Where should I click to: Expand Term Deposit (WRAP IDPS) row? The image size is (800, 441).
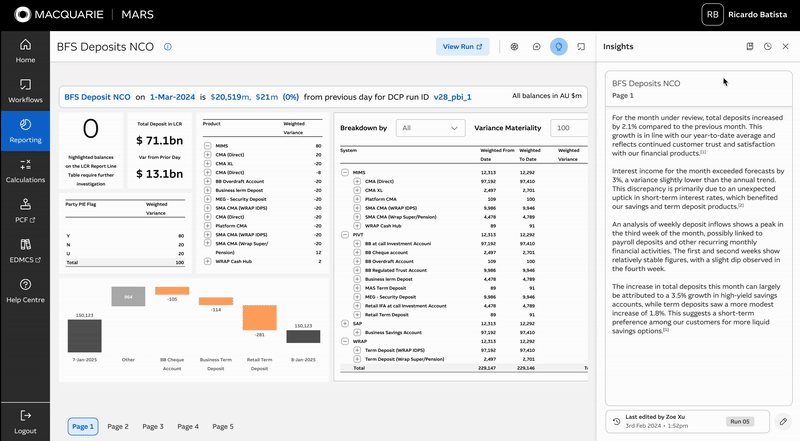coord(357,350)
